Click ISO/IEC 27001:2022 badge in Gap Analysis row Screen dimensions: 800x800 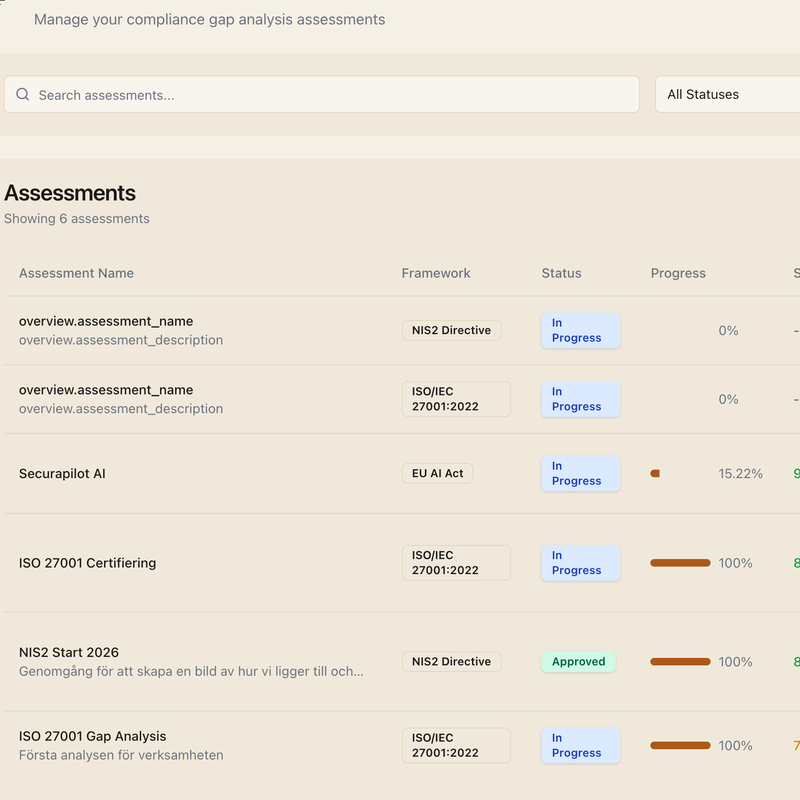(x=456, y=745)
